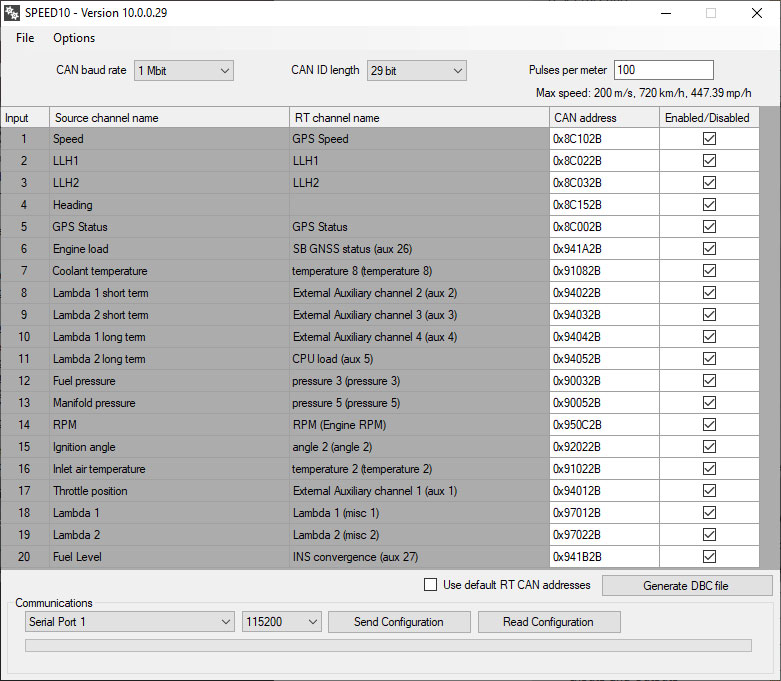Disable the Speed input checkbox
This screenshot has height=681, width=781.
coord(709,139)
